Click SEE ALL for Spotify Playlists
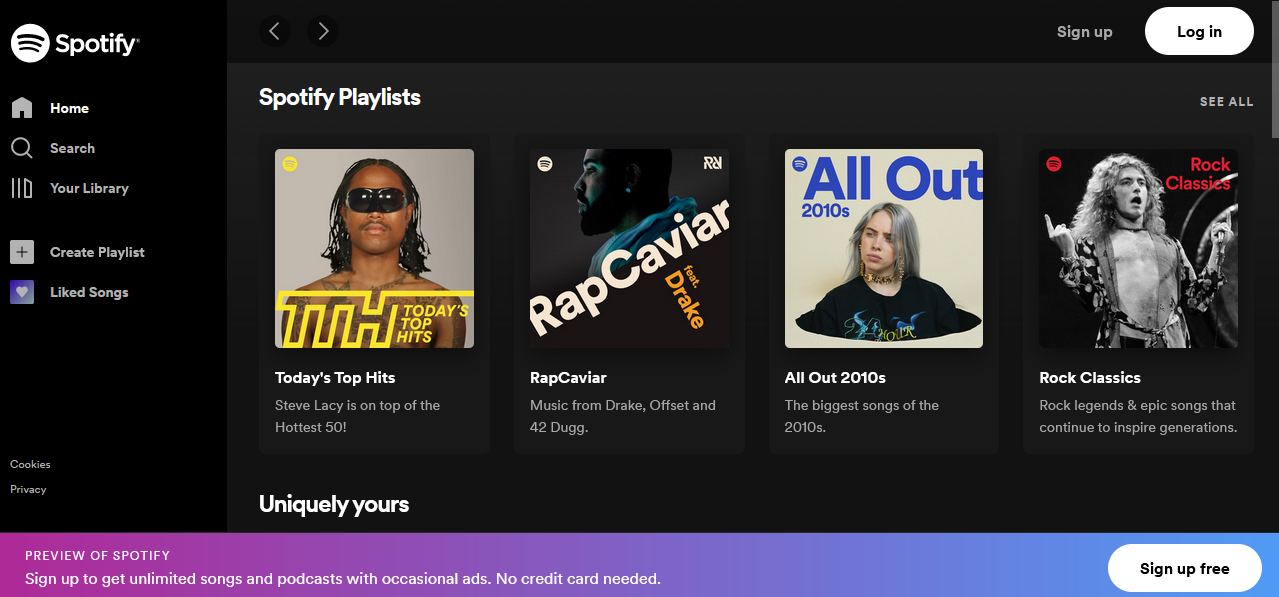The height and width of the screenshot is (597, 1279). (x=1227, y=102)
